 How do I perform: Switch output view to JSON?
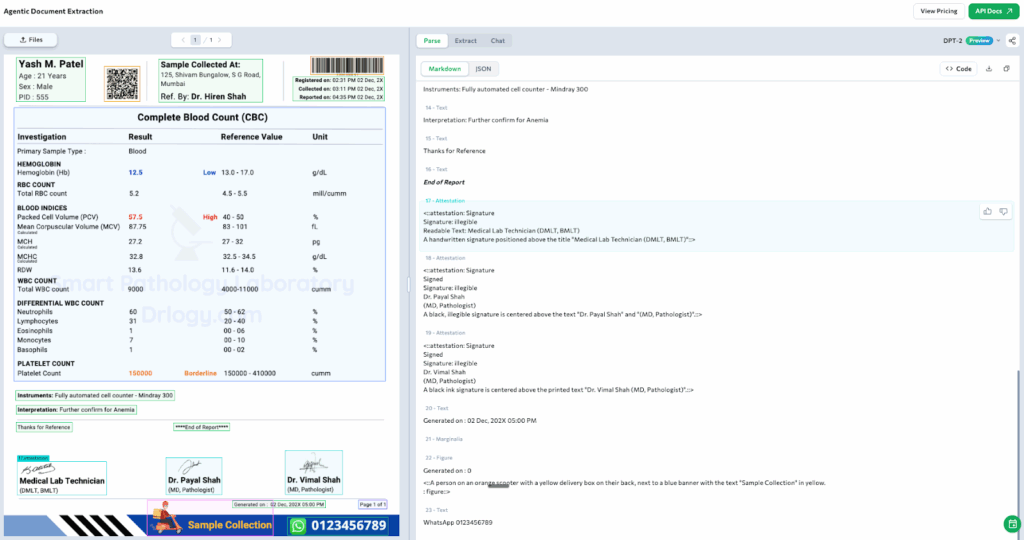[482, 69]
